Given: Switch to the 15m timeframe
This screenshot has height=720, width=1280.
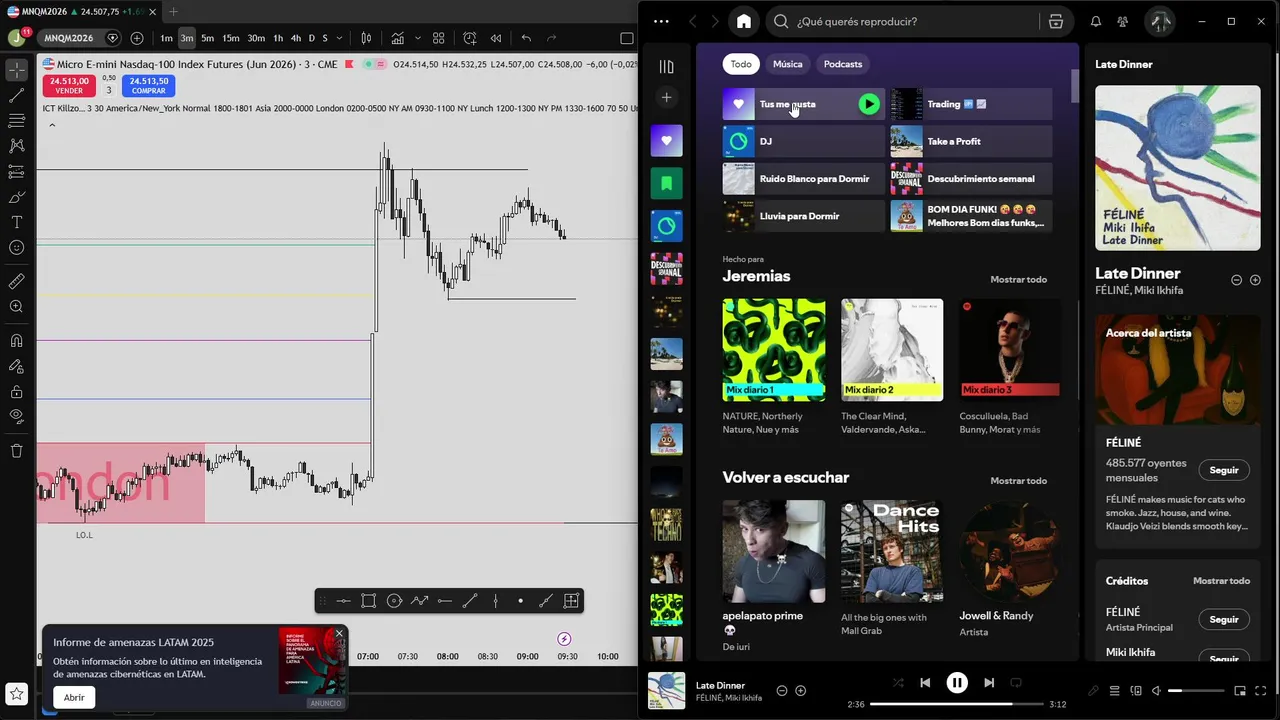Looking at the screenshot, I should [230, 38].
